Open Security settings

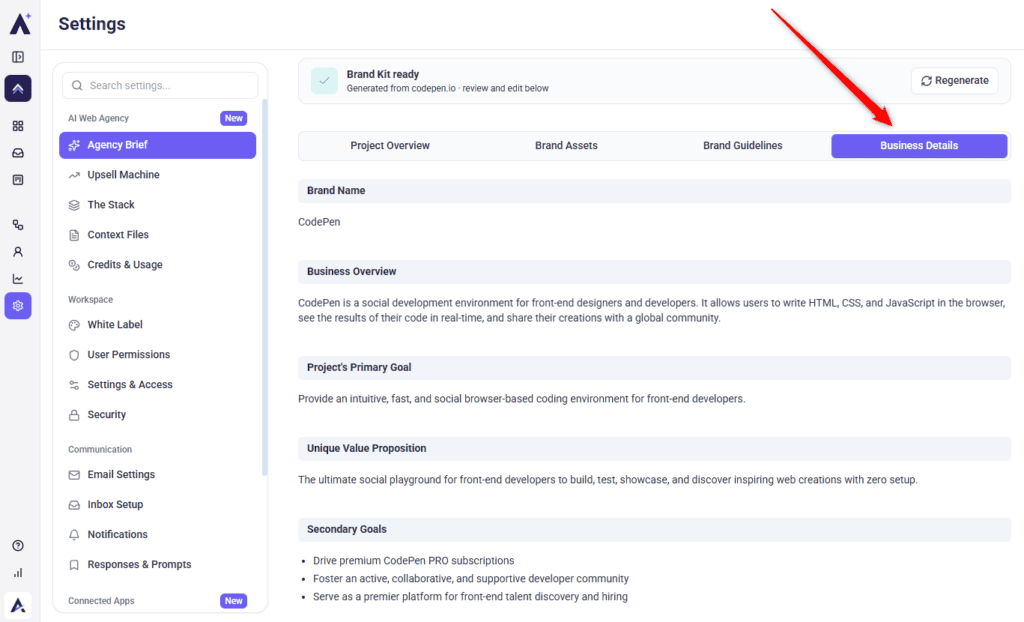click(157, 415)
